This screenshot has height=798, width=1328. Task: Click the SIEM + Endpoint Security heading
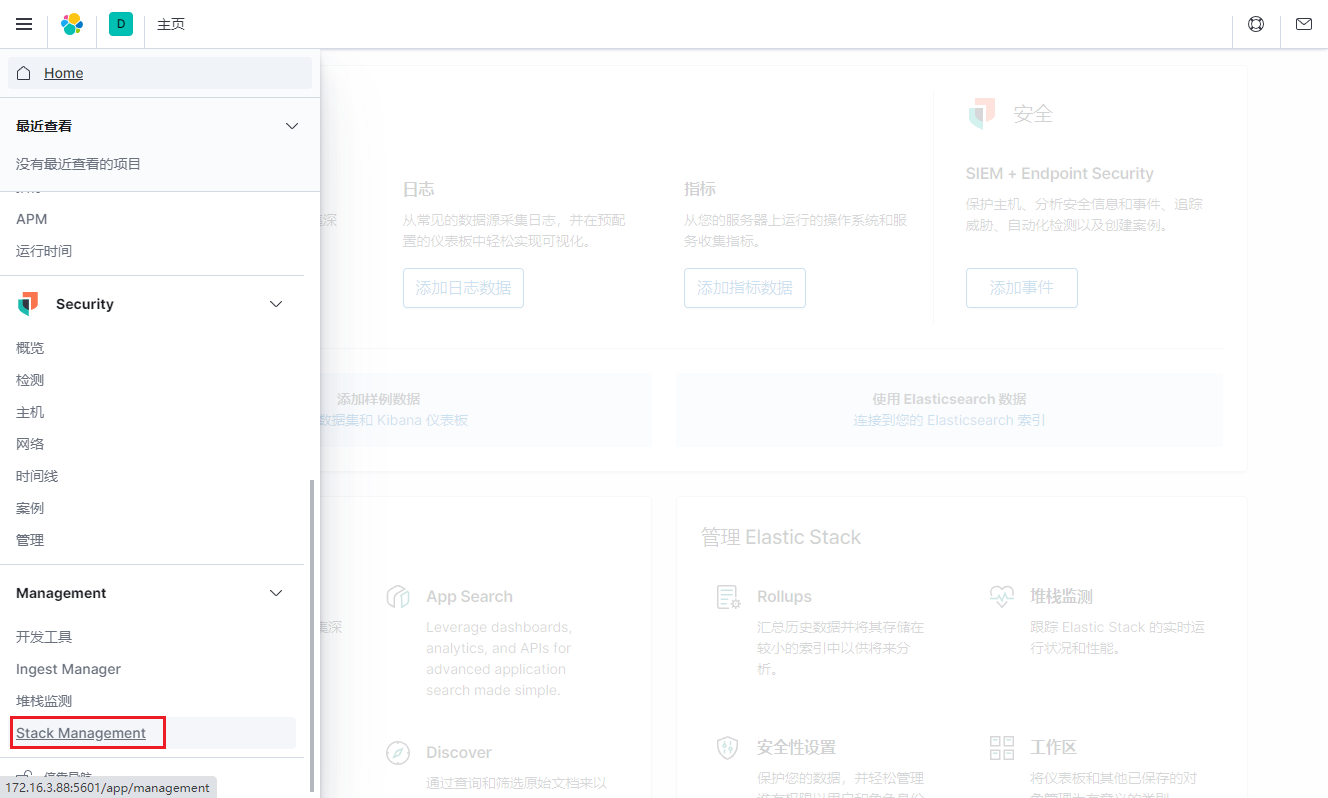coord(1060,173)
